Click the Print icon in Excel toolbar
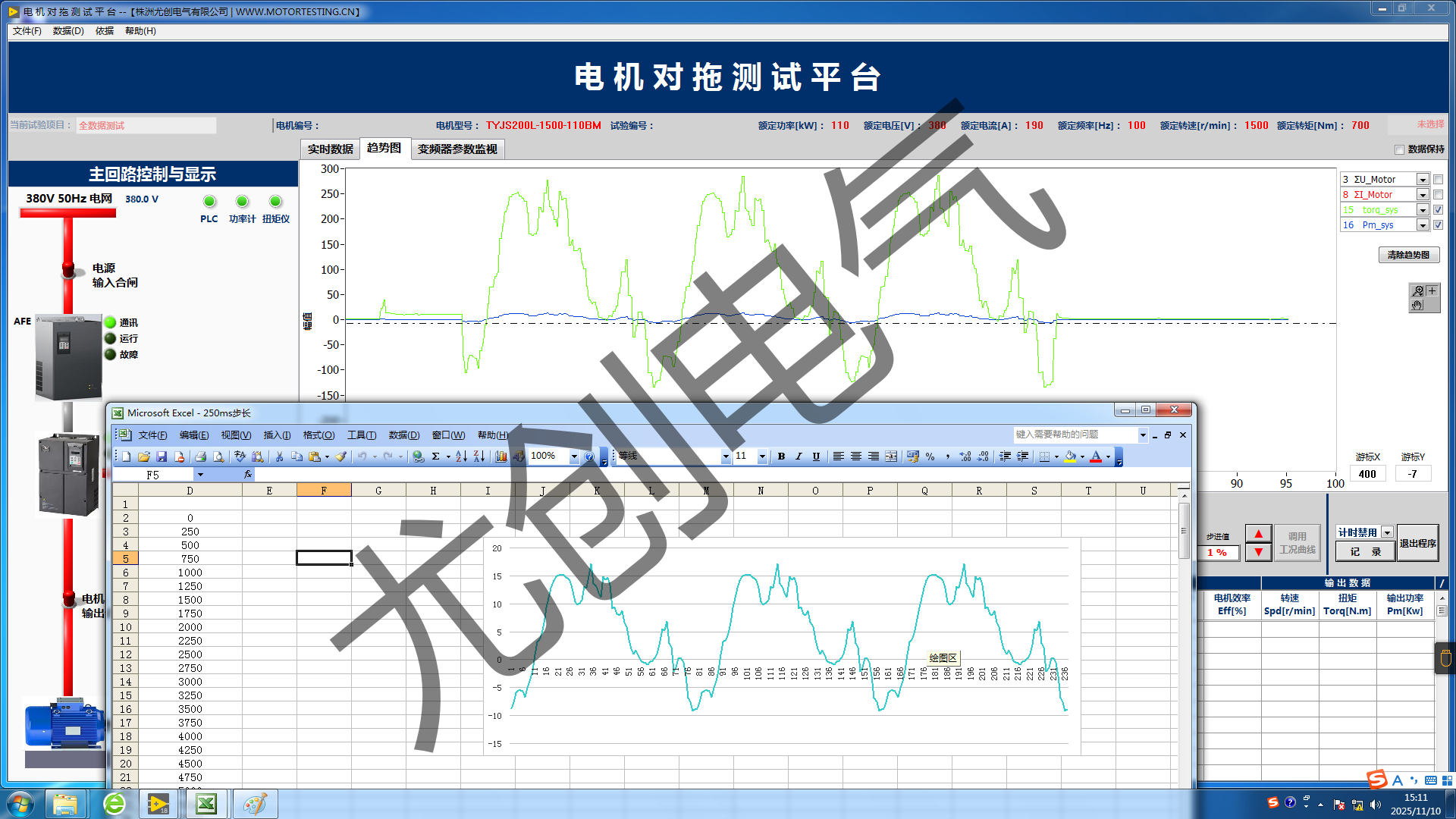Image resolution: width=1456 pixels, height=819 pixels. [x=200, y=457]
